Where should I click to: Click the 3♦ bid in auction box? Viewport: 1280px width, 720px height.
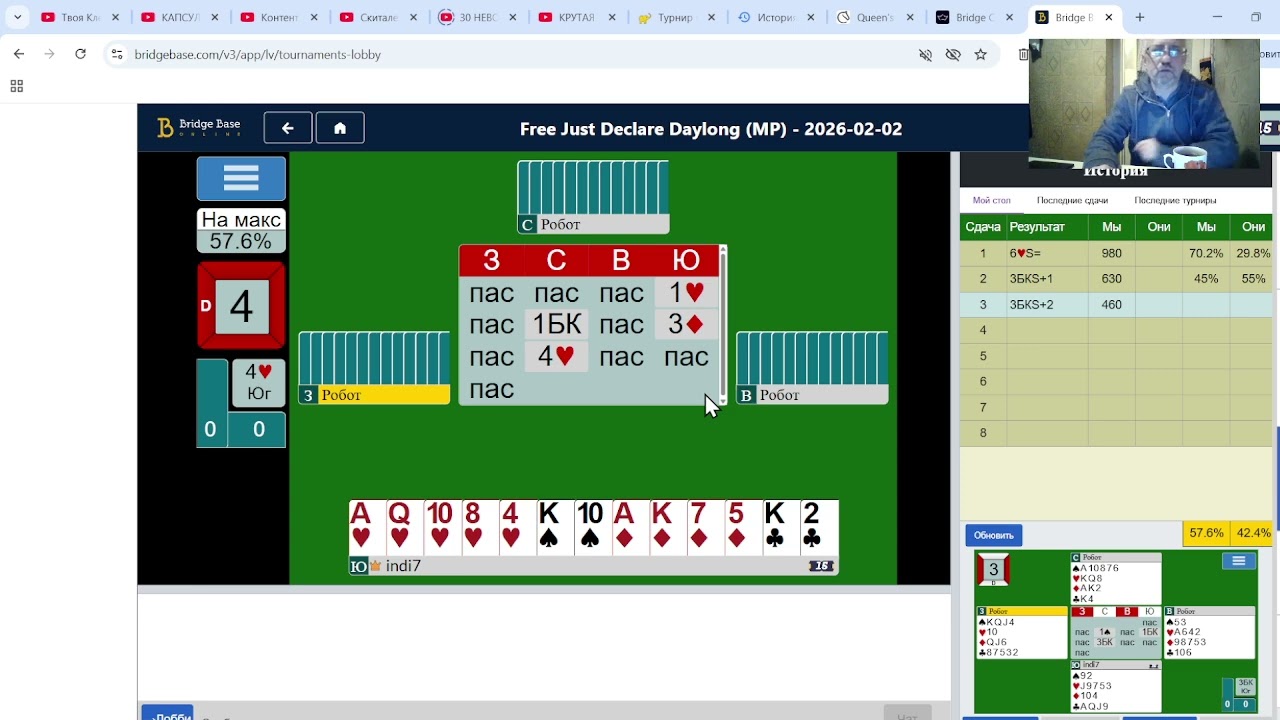click(x=686, y=324)
